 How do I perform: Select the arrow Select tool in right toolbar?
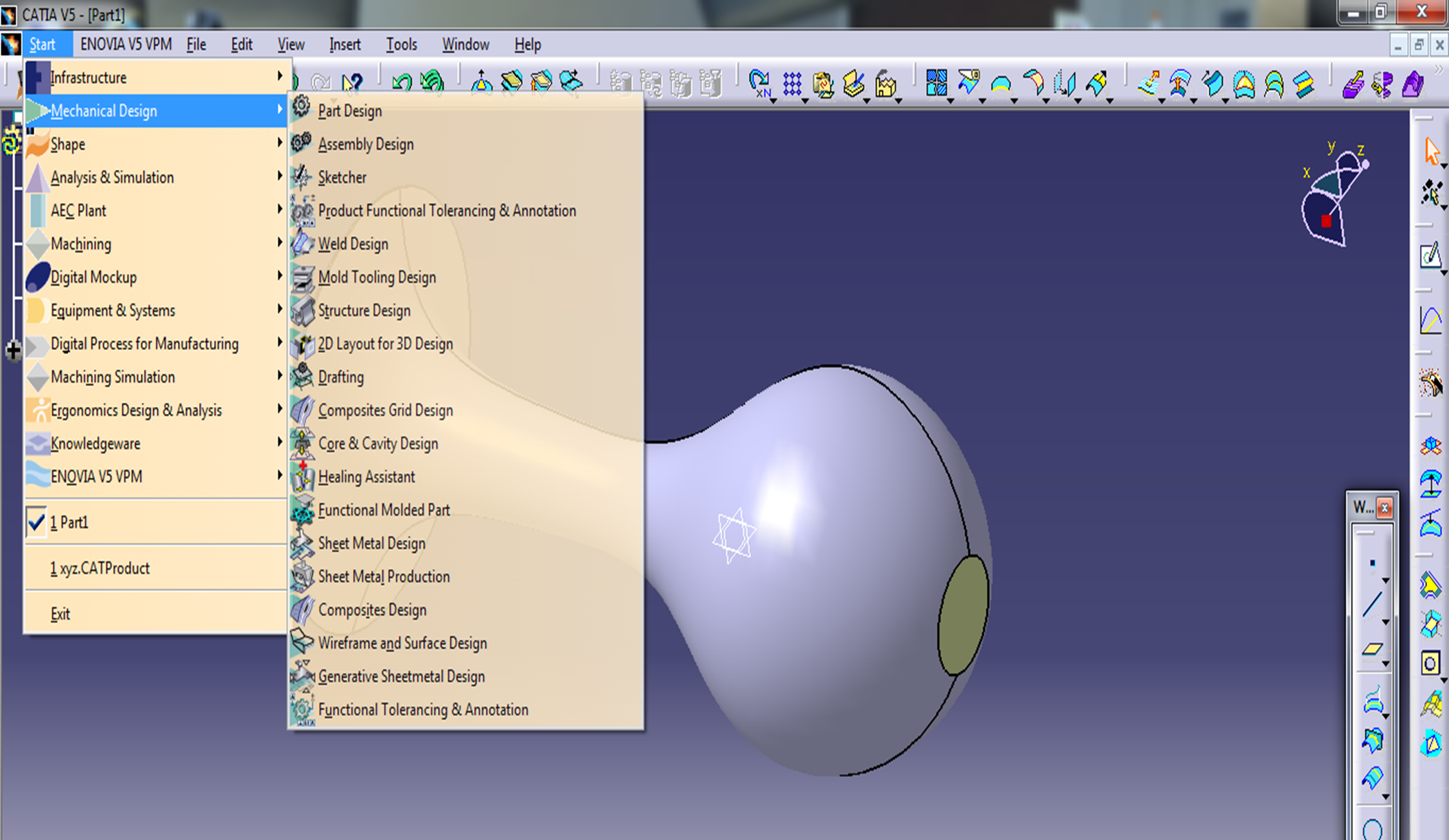(1431, 152)
